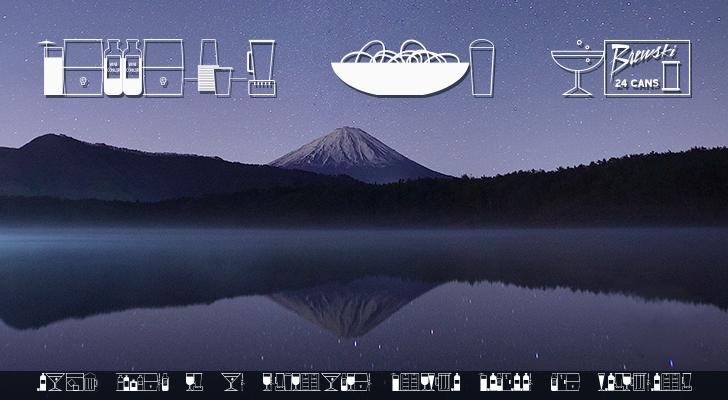Click the beer mug in the bottom strip's first group
The height and width of the screenshot is (400, 728).
[92, 383]
